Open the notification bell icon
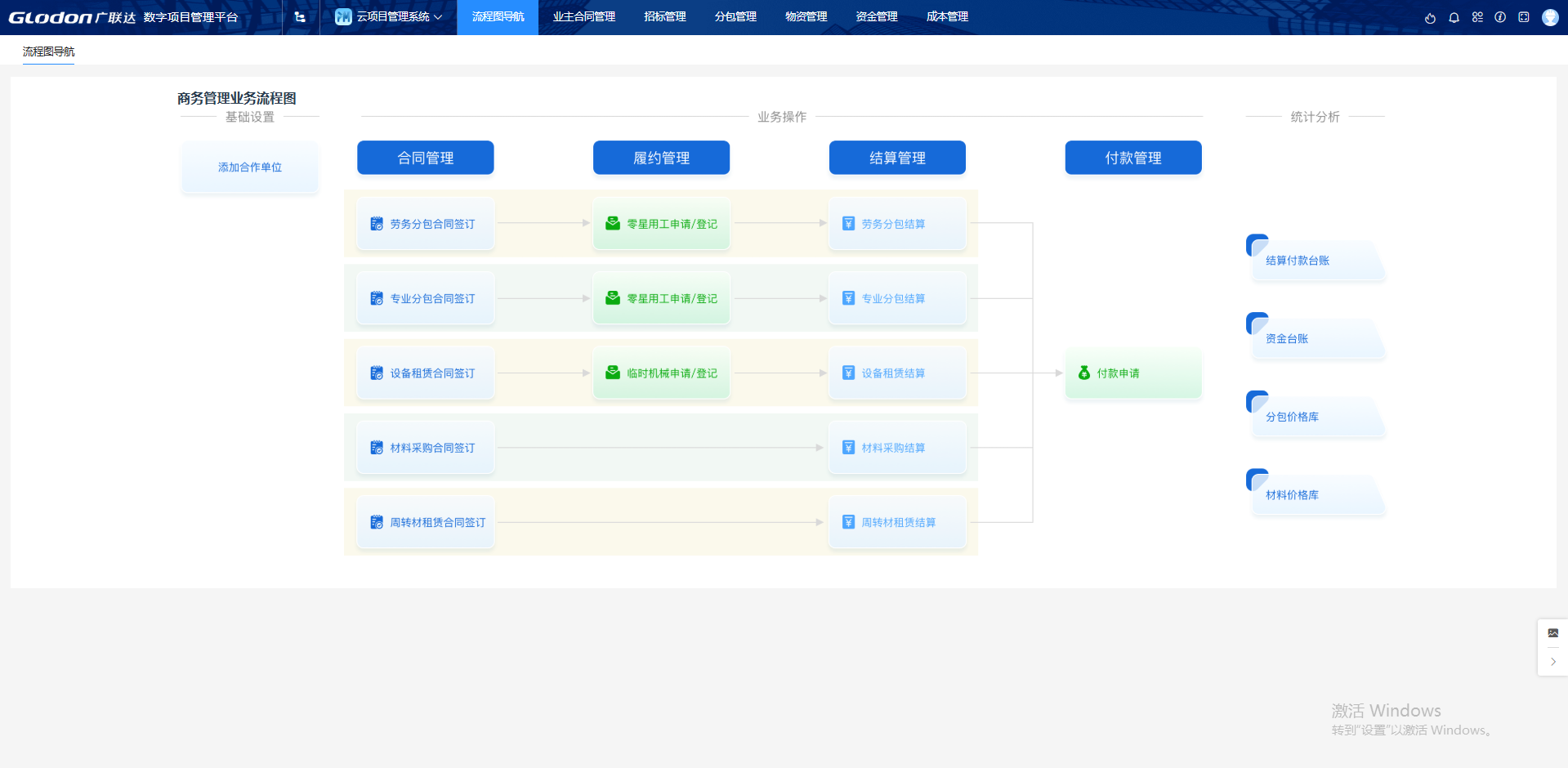The image size is (1568, 768). (x=1454, y=17)
